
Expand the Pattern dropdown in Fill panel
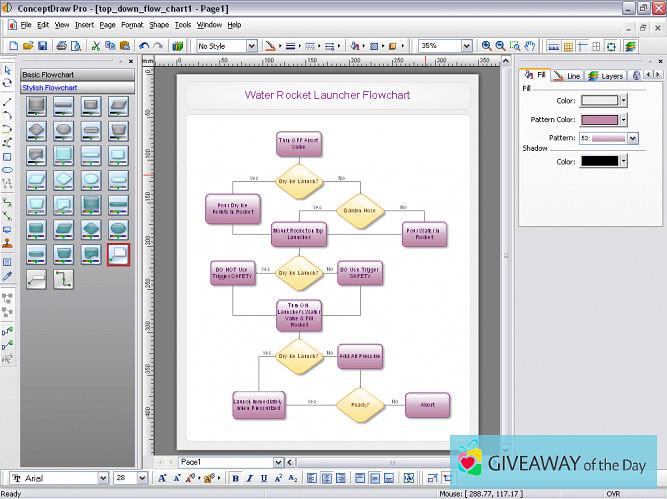coord(632,138)
